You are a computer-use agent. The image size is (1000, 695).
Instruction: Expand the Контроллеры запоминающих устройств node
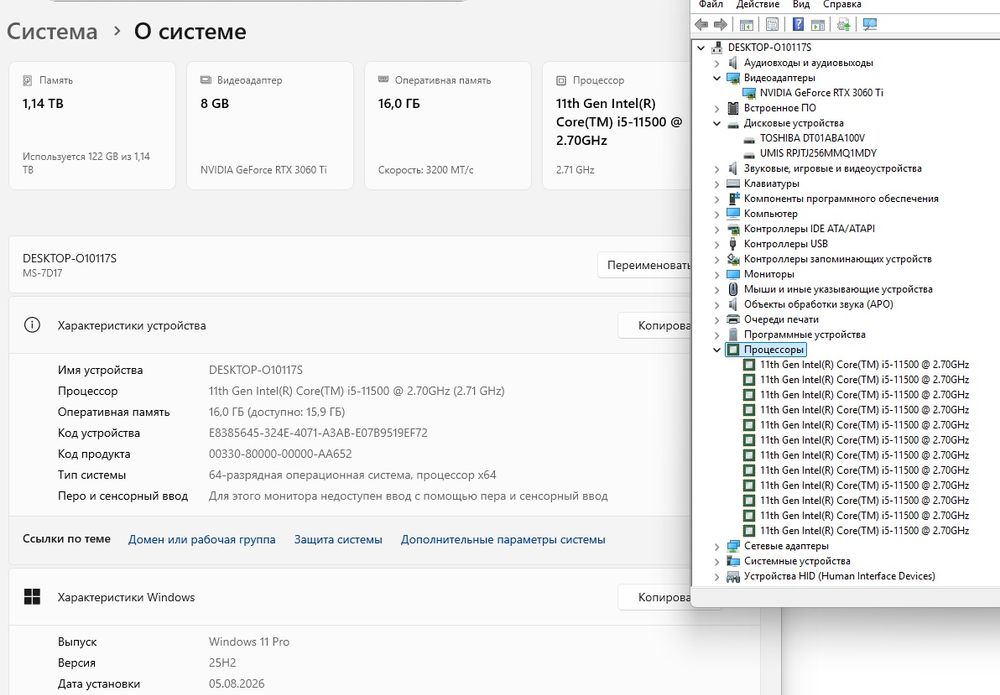[717, 260]
